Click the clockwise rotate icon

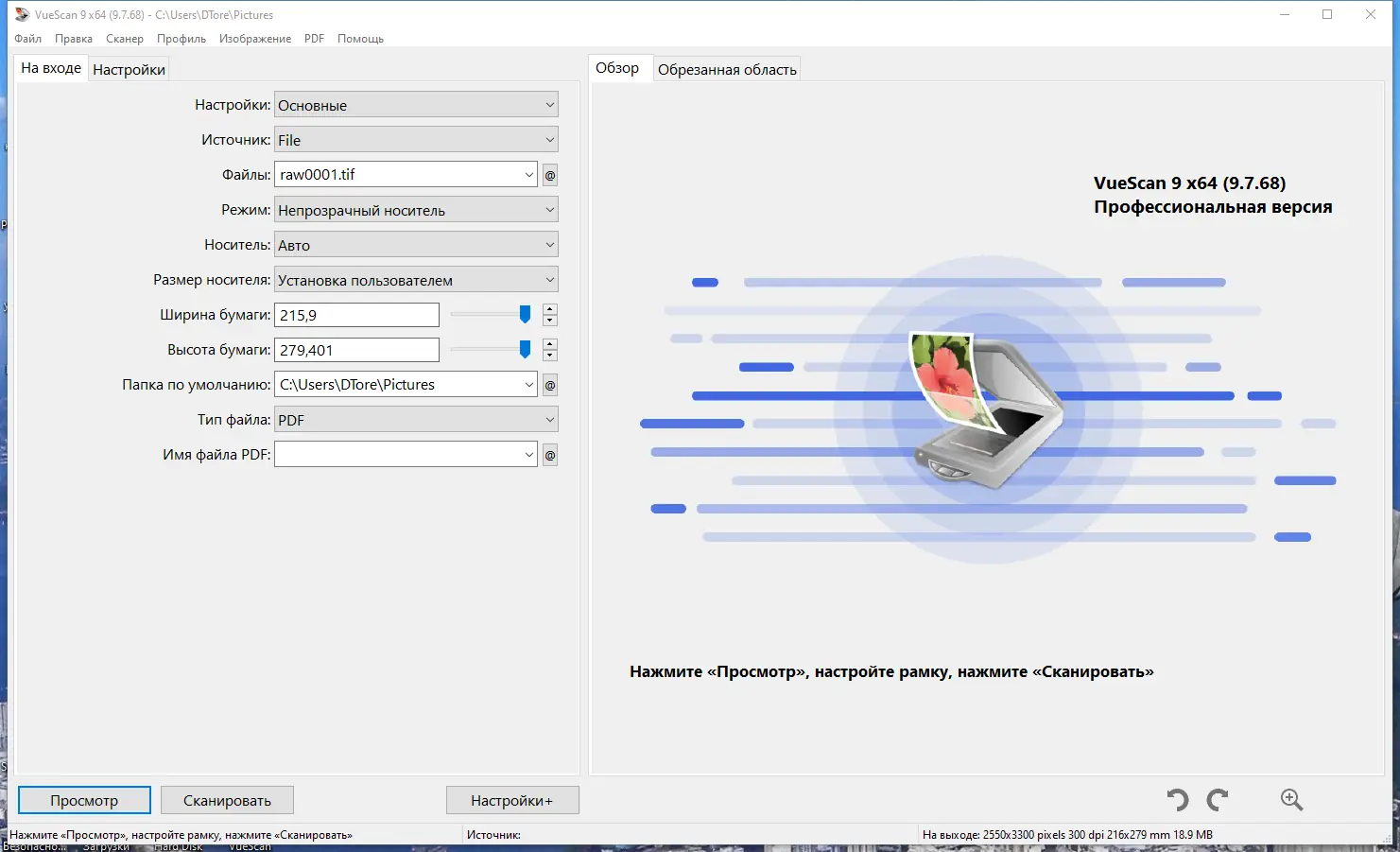click(x=1218, y=799)
